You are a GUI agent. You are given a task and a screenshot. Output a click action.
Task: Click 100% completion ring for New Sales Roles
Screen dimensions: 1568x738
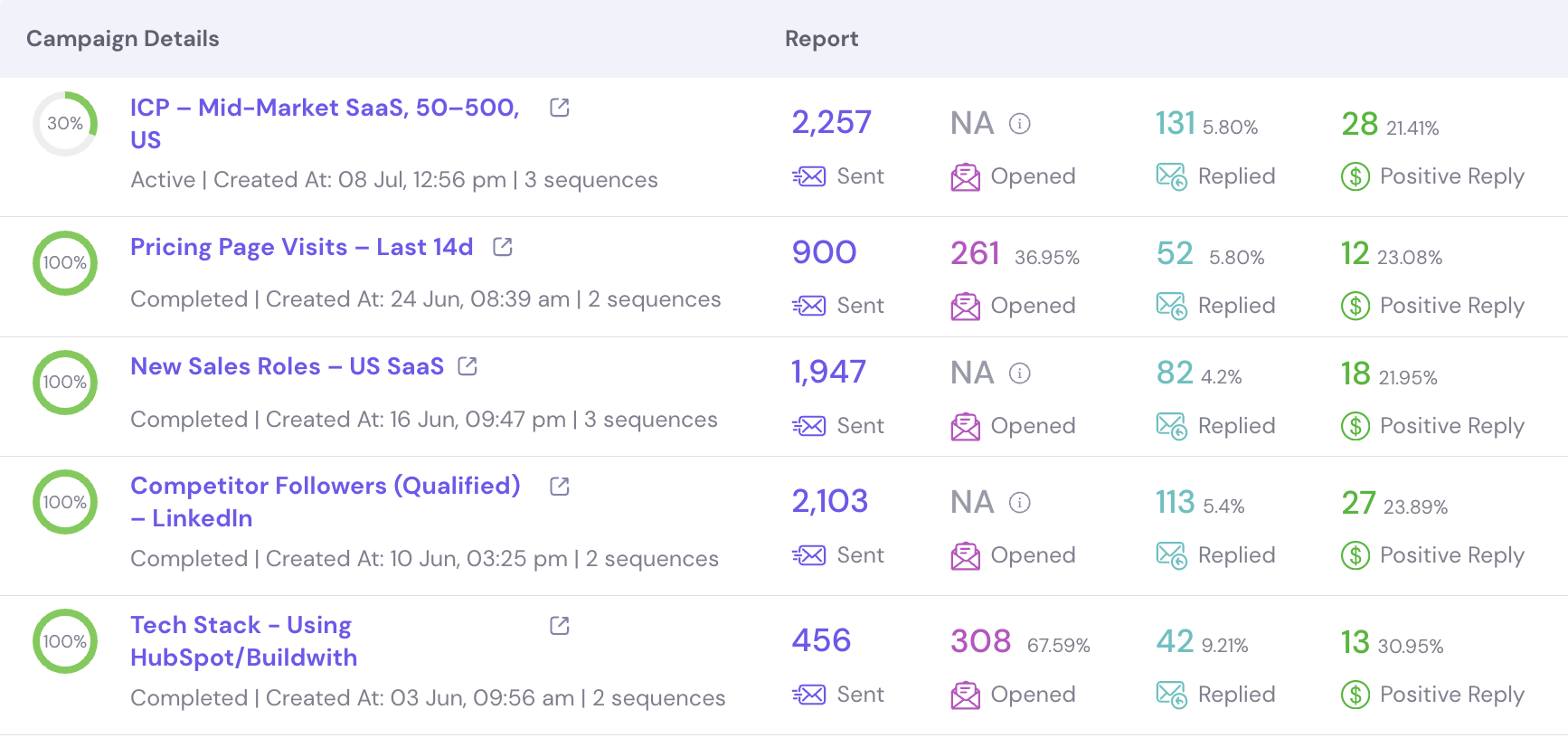click(x=64, y=382)
